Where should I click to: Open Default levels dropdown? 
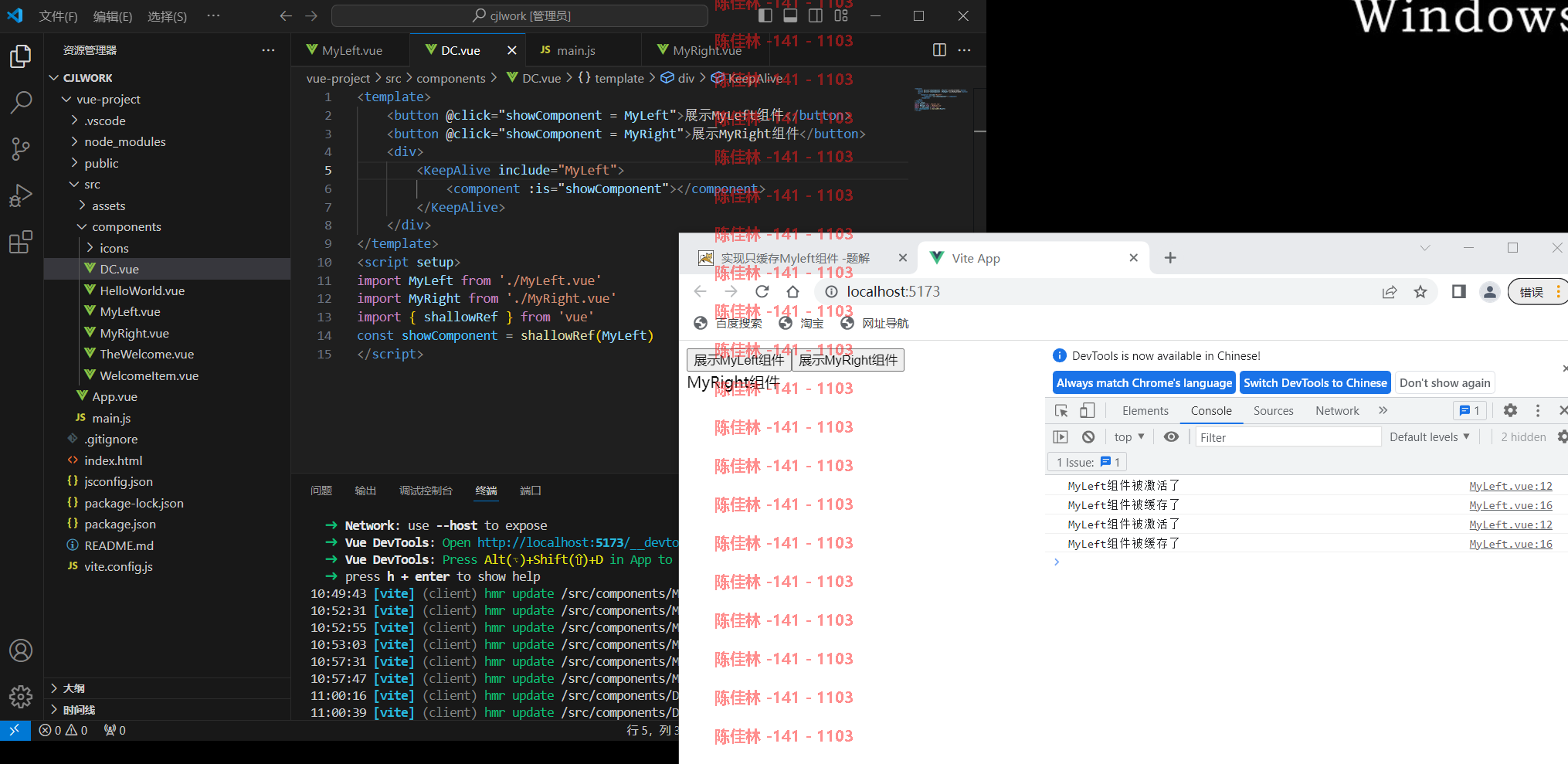[1430, 437]
